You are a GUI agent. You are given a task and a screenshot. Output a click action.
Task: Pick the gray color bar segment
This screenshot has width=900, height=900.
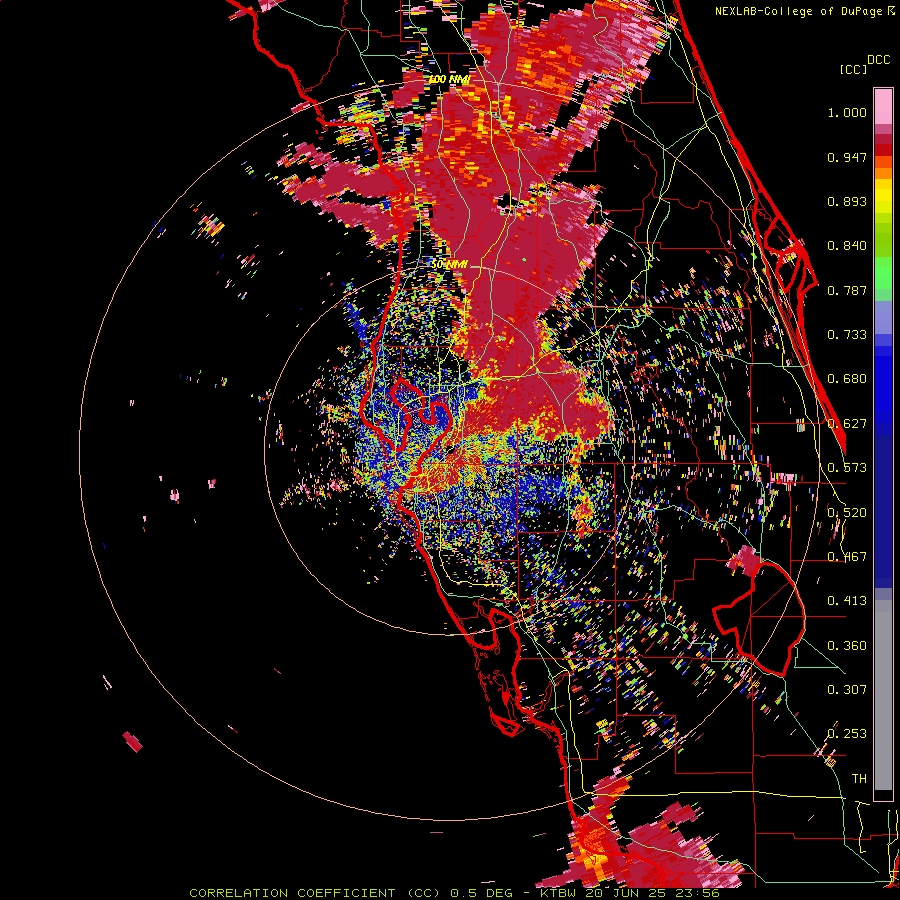883,695
